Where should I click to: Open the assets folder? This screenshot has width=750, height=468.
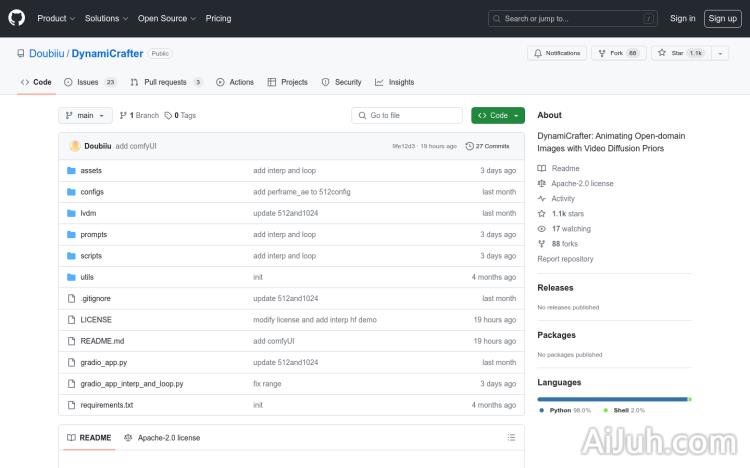tap(91, 171)
